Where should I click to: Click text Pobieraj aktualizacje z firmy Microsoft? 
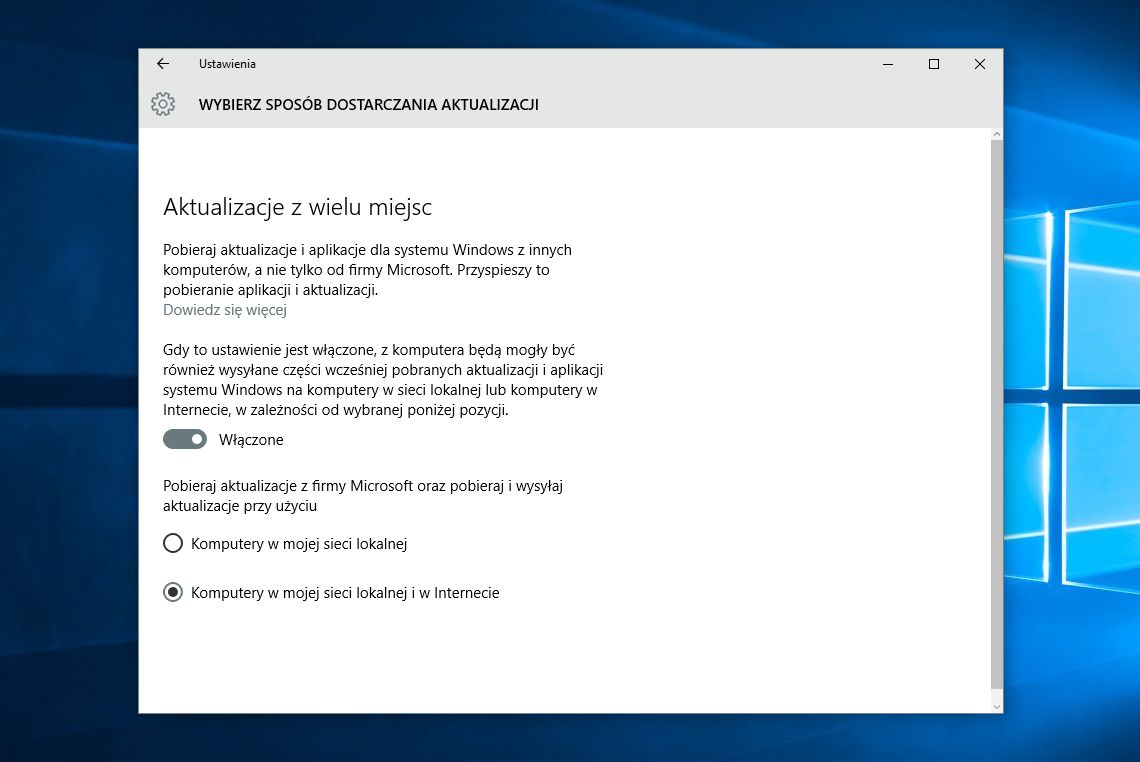[363, 496]
